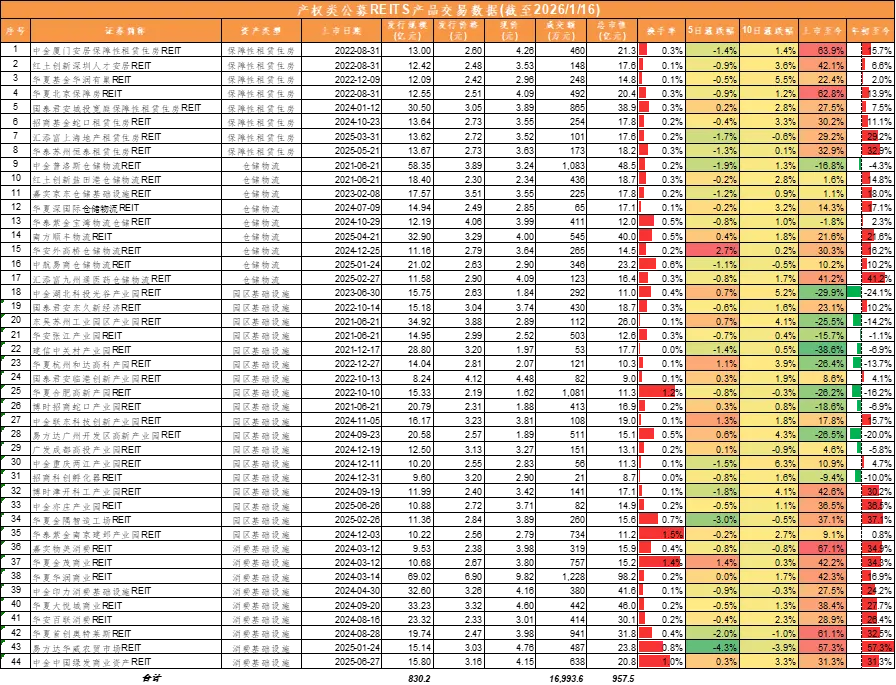Select the 年初至今 column header
The image size is (896, 685).
(871, 31)
